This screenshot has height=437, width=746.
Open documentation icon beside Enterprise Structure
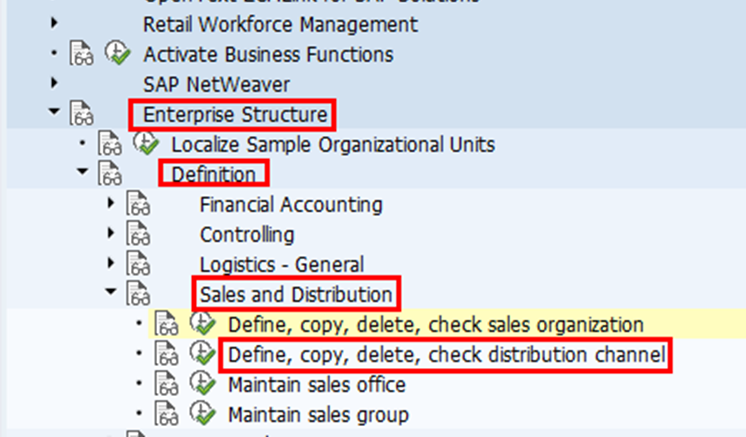(81, 116)
